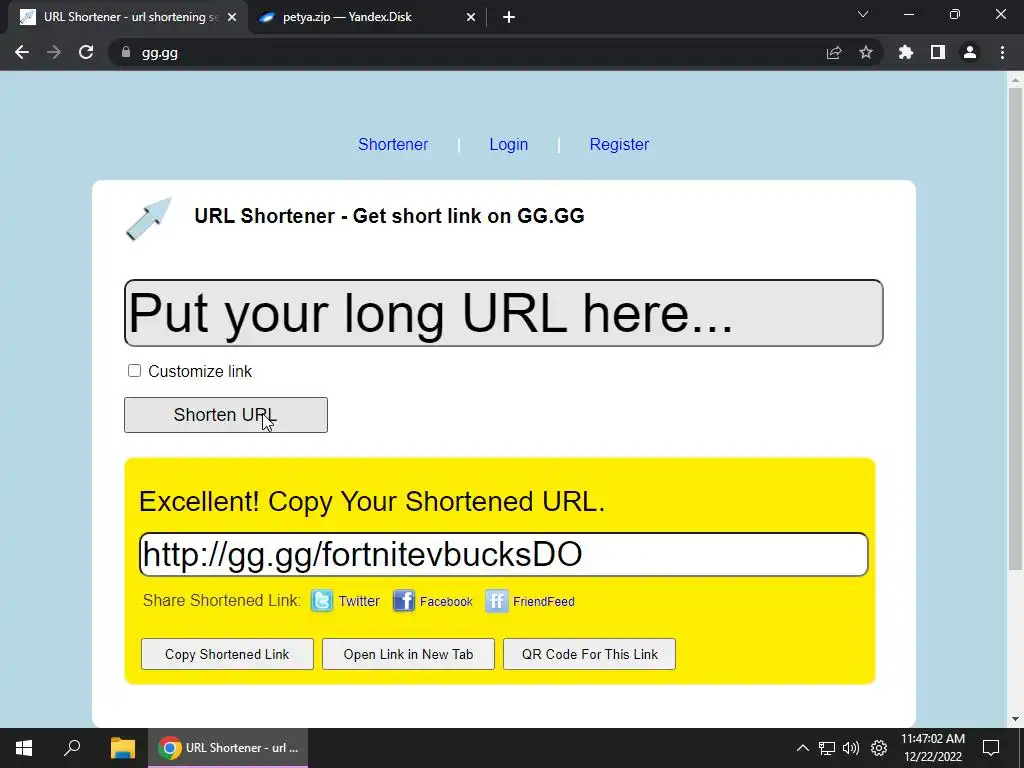Switch to petya.zip Yandex.Disk tab
The height and width of the screenshot is (768, 1024).
[368, 18]
